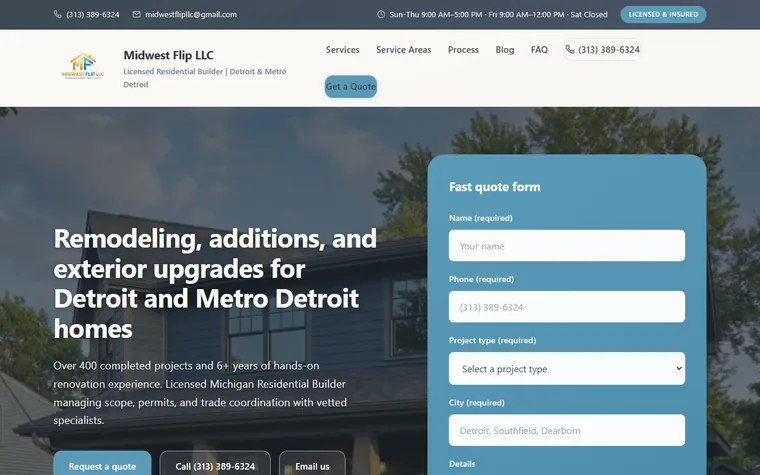Click the paragraph 'Over 400 completed projects'

[200, 393]
